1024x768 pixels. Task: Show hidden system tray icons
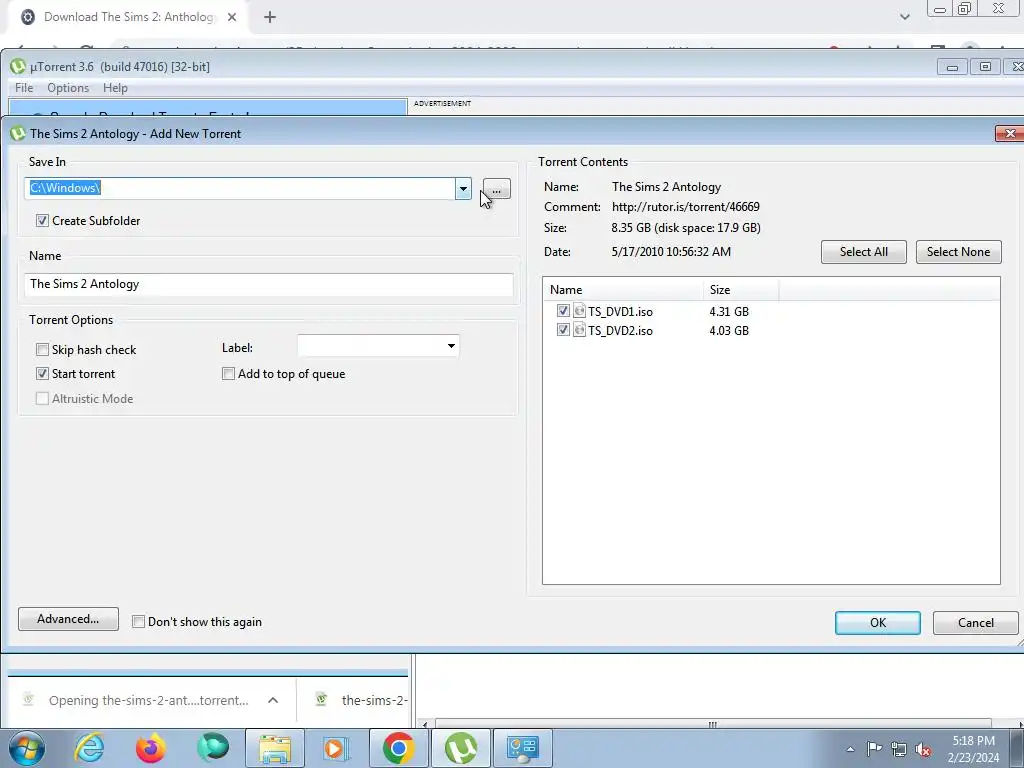point(850,749)
